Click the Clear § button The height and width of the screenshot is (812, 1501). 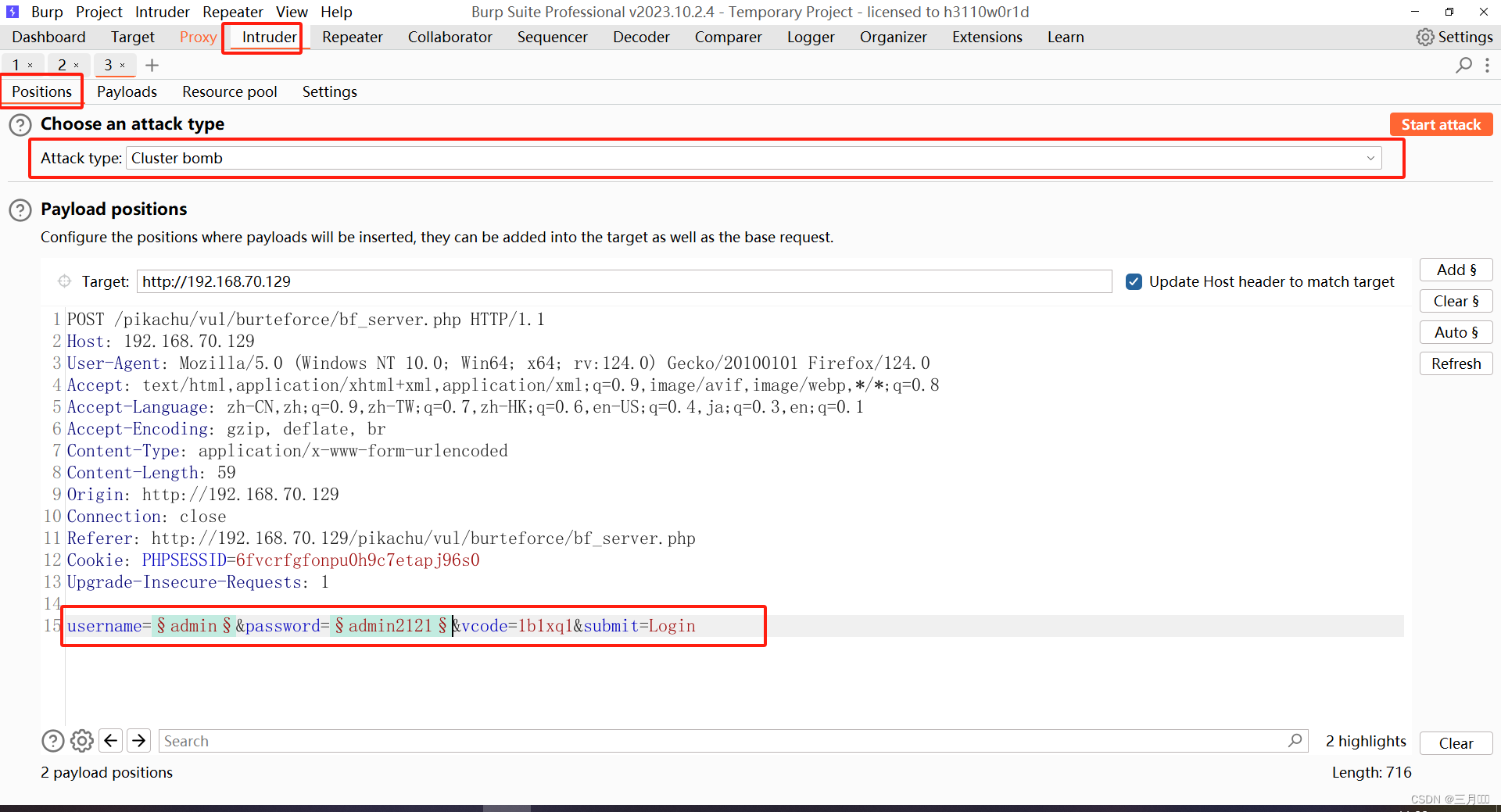[1456, 301]
